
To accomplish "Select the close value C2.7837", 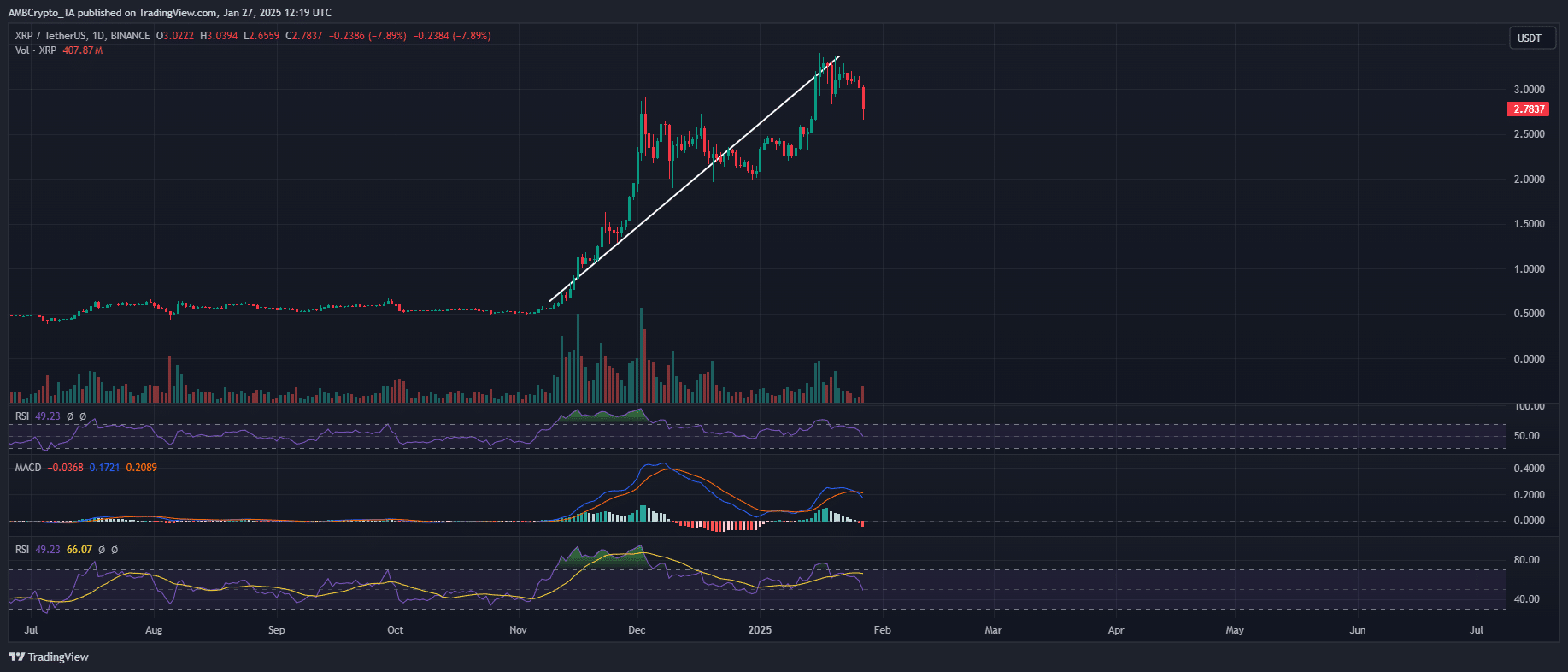I will click(304, 36).
